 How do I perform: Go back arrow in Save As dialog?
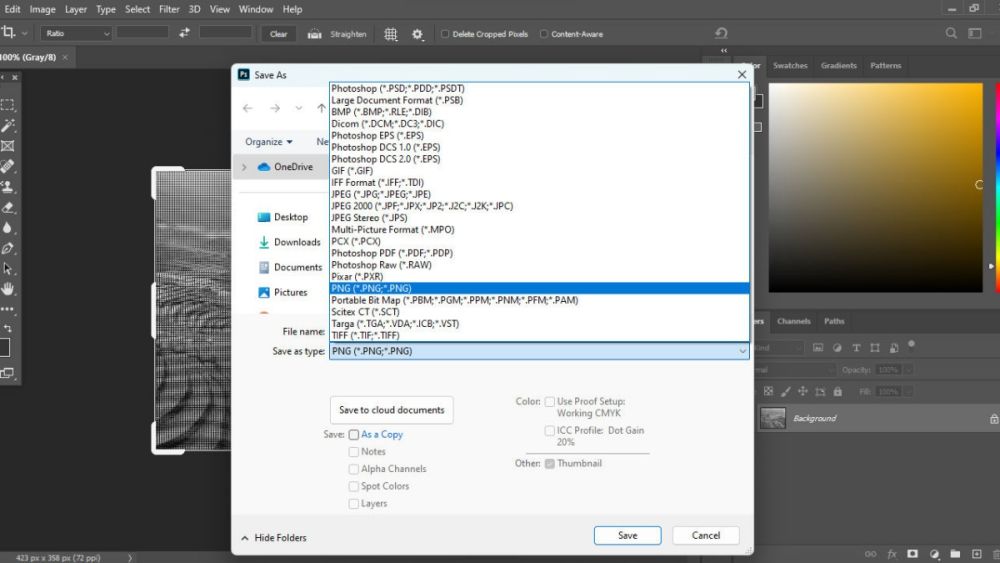click(x=247, y=108)
